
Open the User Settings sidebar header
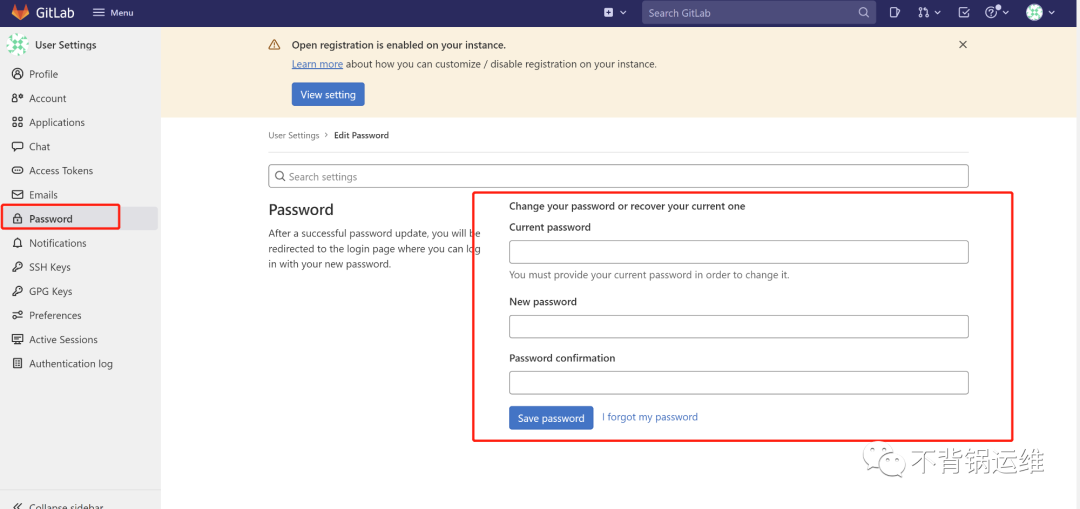point(63,45)
